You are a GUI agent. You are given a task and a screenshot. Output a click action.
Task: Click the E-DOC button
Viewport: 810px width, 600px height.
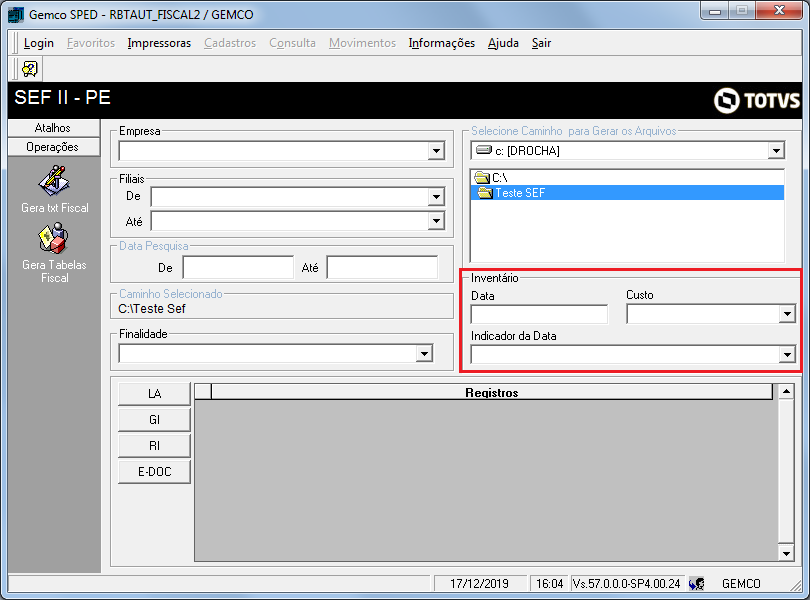pyautogui.click(x=154, y=471)
